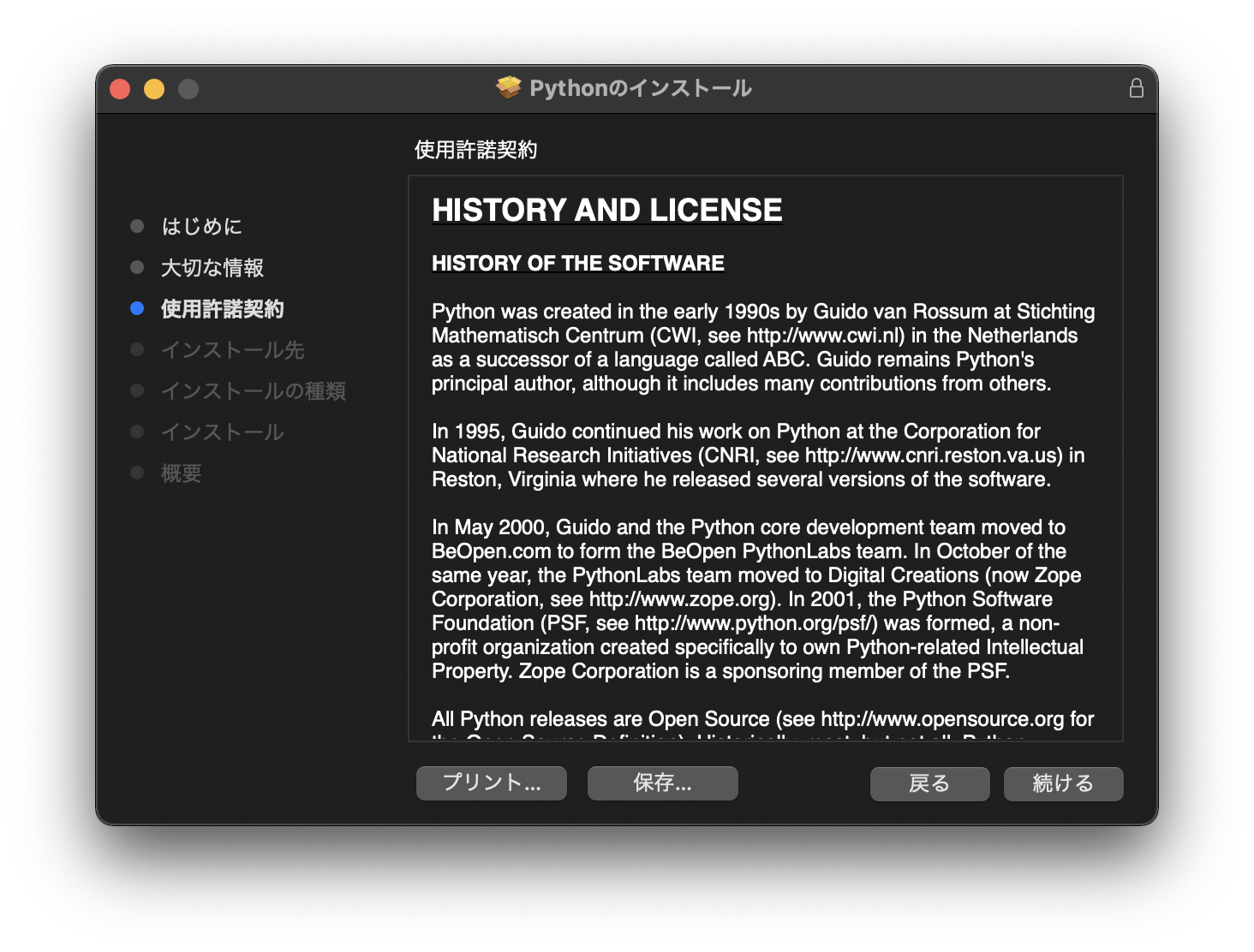Click the bullet next to 大切な情報
This screenshot has height=952, width=1254.
[x=137, y=267]
